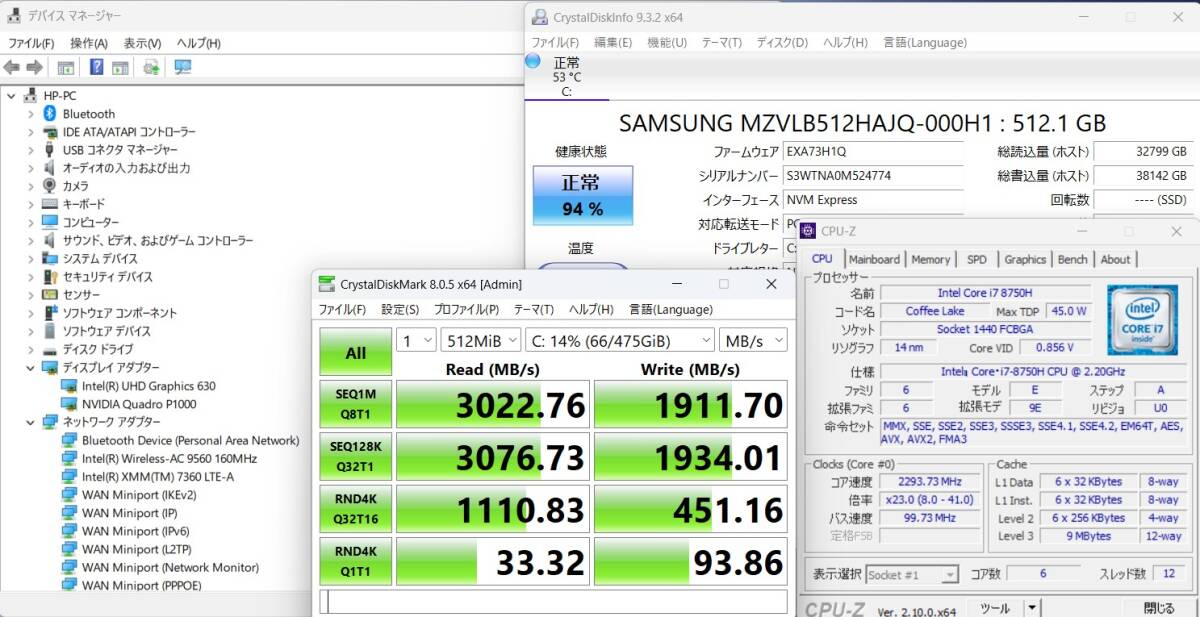Open the プロファイル(P) menu in CrystalDiskMark
Image resolution: width=1200 pixels, height=617 pixels.
pyautogui.click(x=467, y=309)
